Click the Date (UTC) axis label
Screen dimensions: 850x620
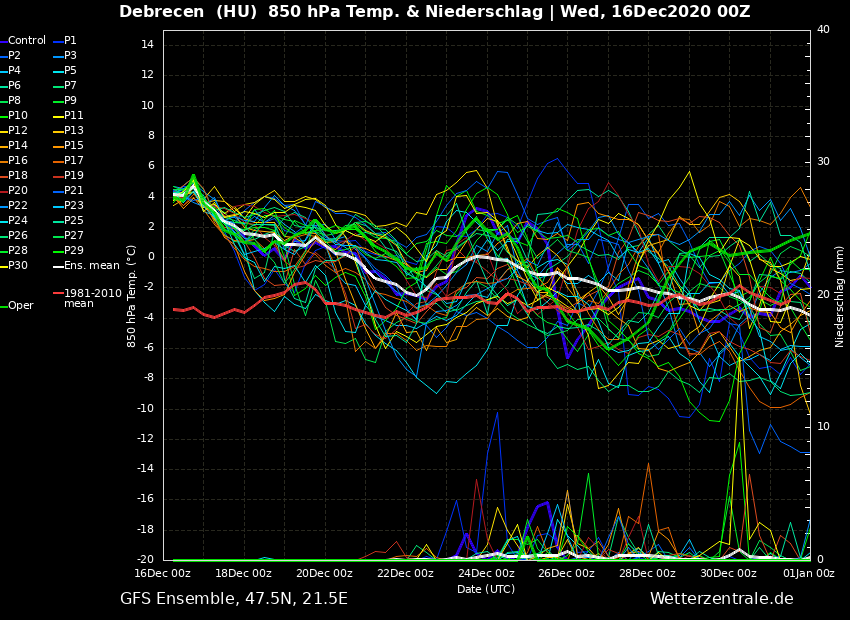[x=486, y=589]
